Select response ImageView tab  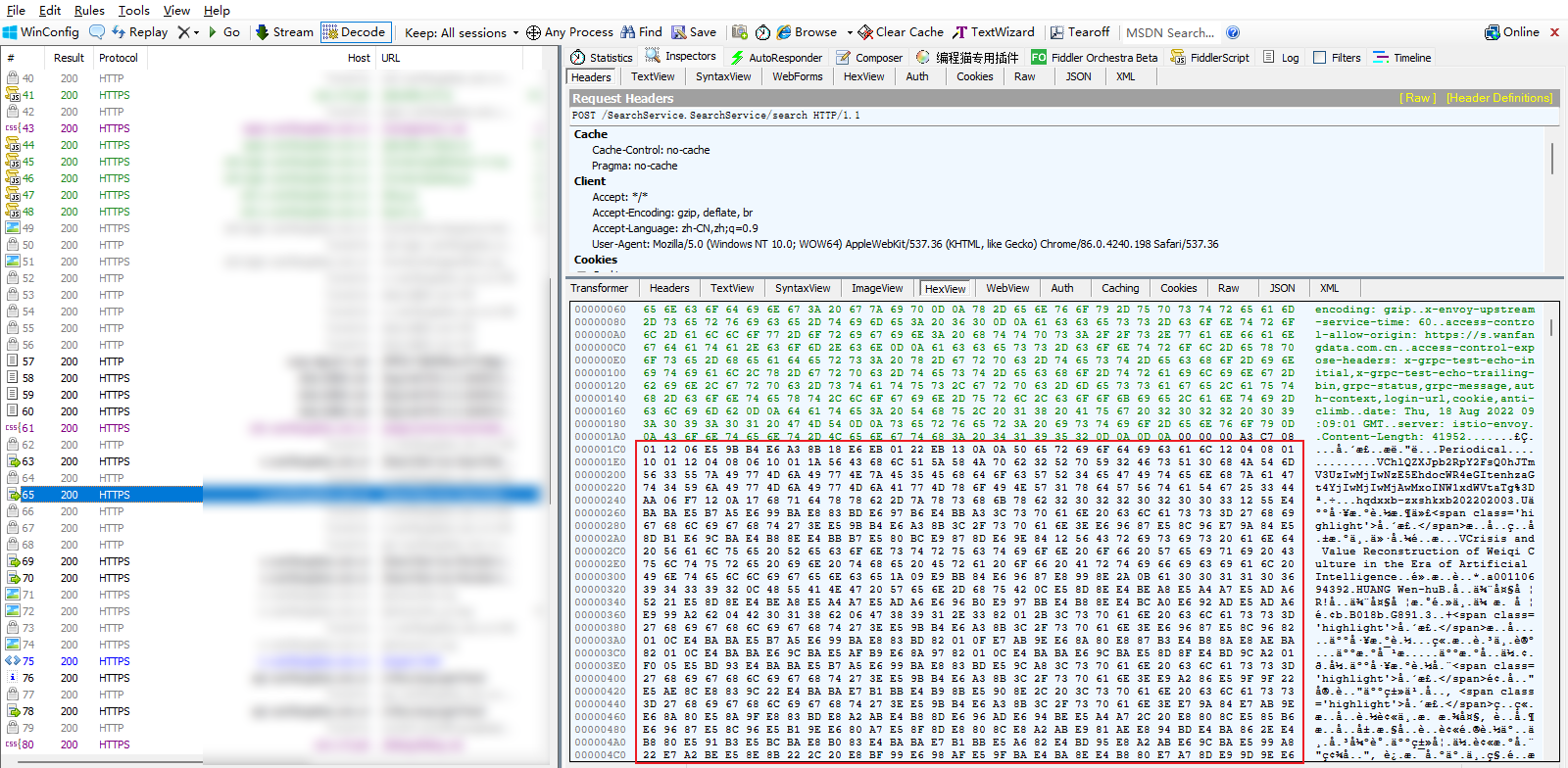(877, 288)
